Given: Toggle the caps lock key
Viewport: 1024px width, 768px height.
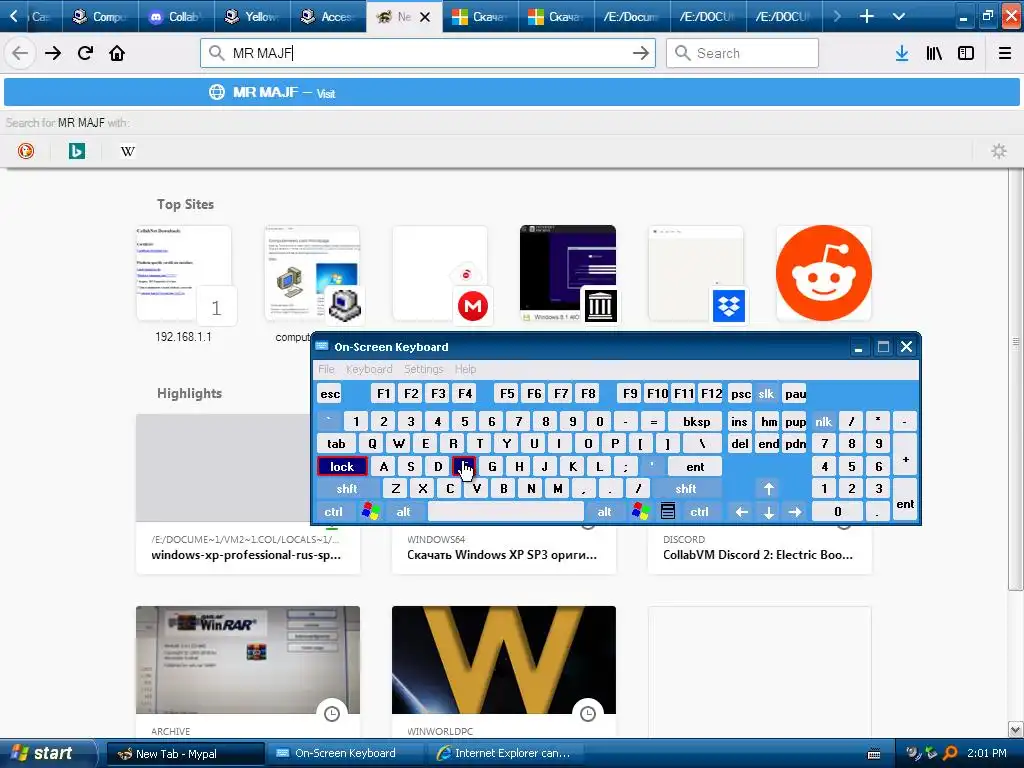Looking at the screenshot, I should 342,466.
